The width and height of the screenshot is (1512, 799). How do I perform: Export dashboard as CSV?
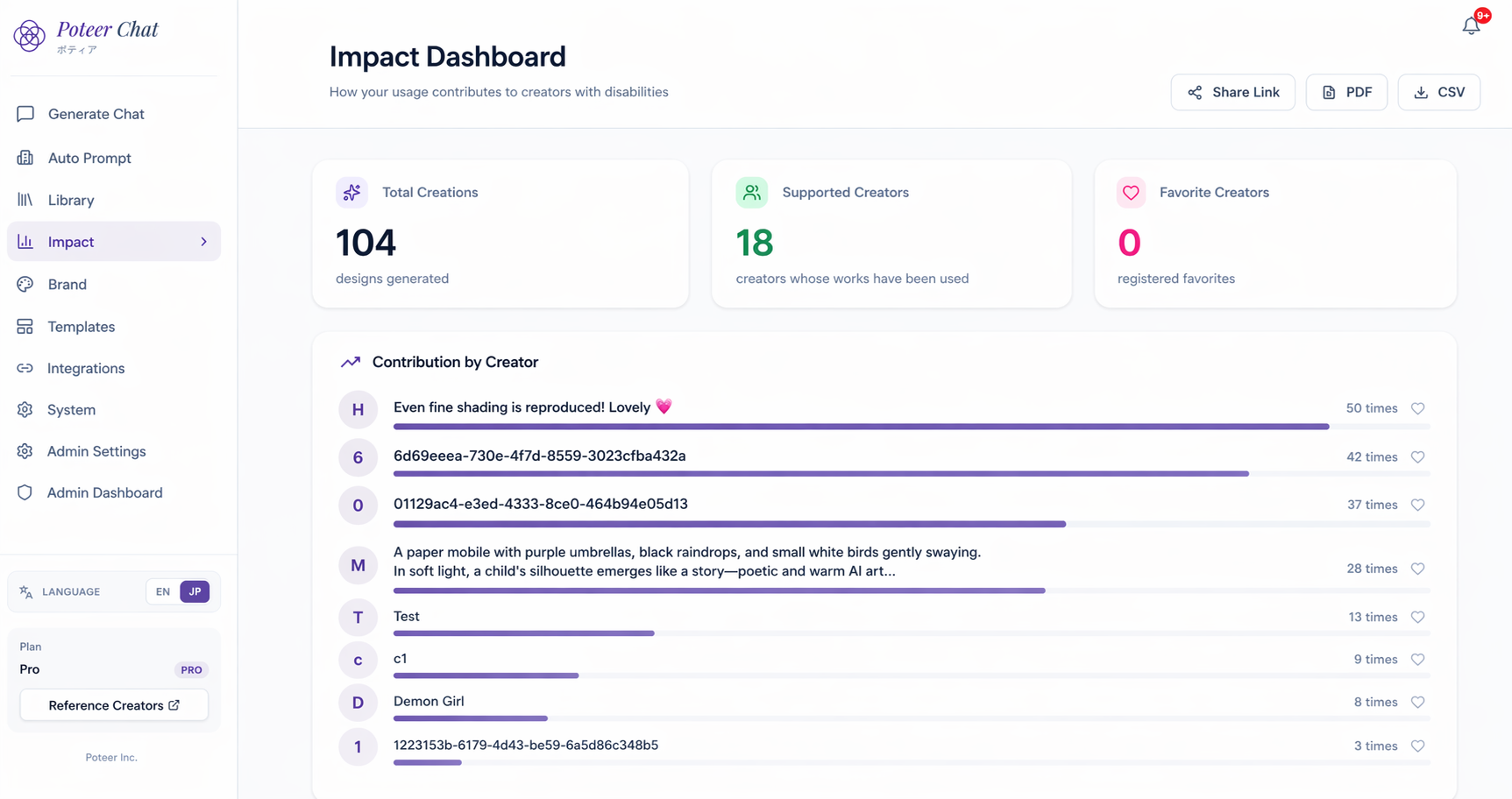point(1438,92)
